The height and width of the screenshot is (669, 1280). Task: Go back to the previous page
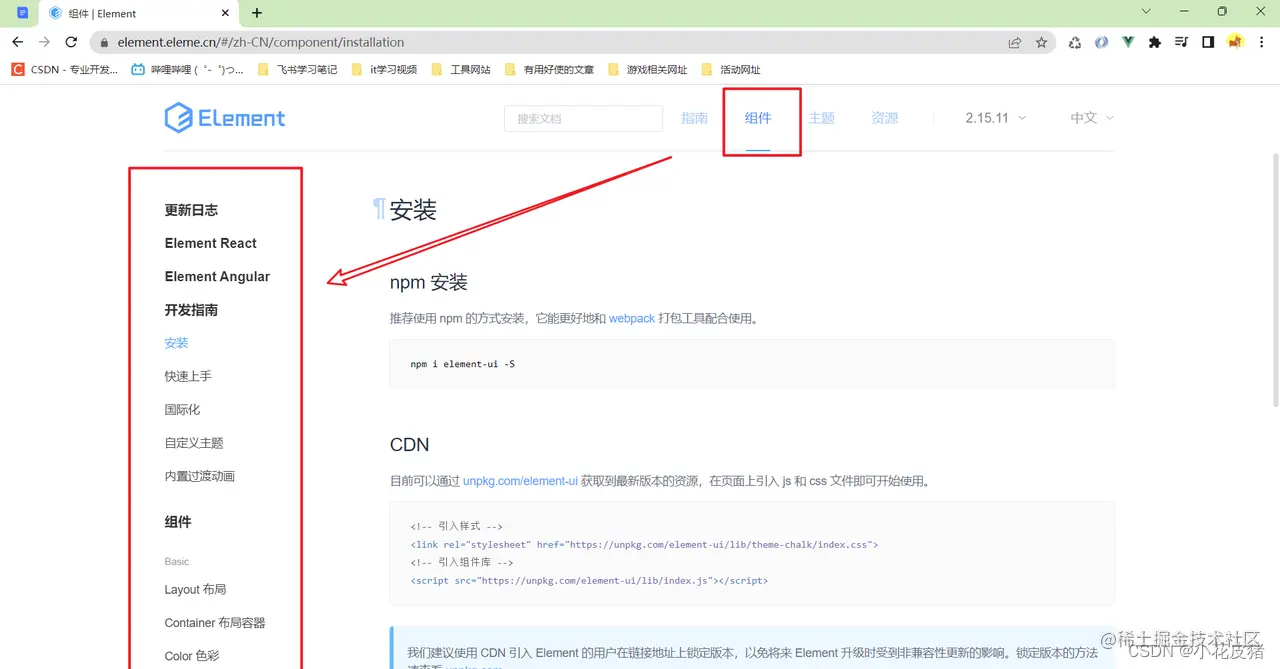coord(18,42)
